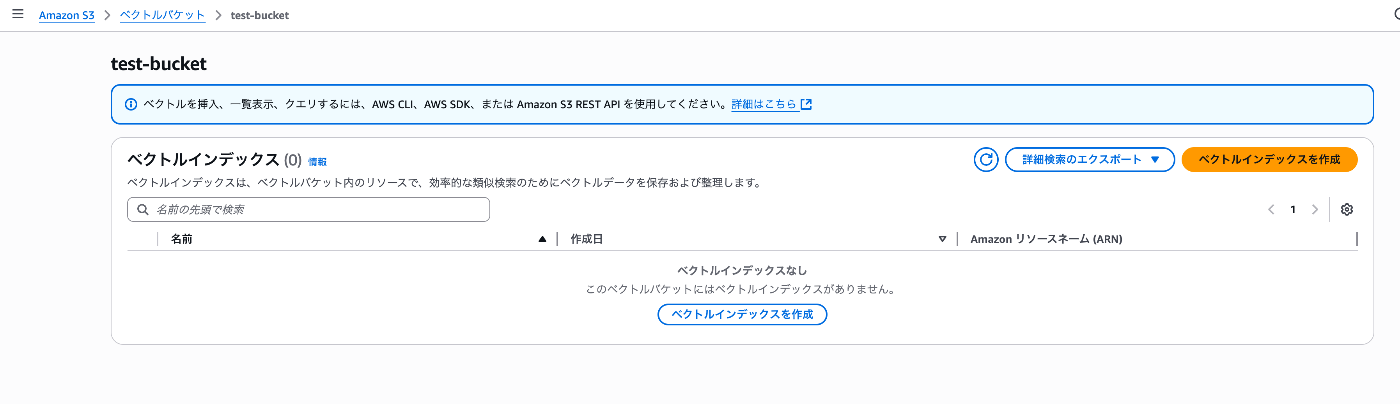Click the info icon in the banner

130,104
